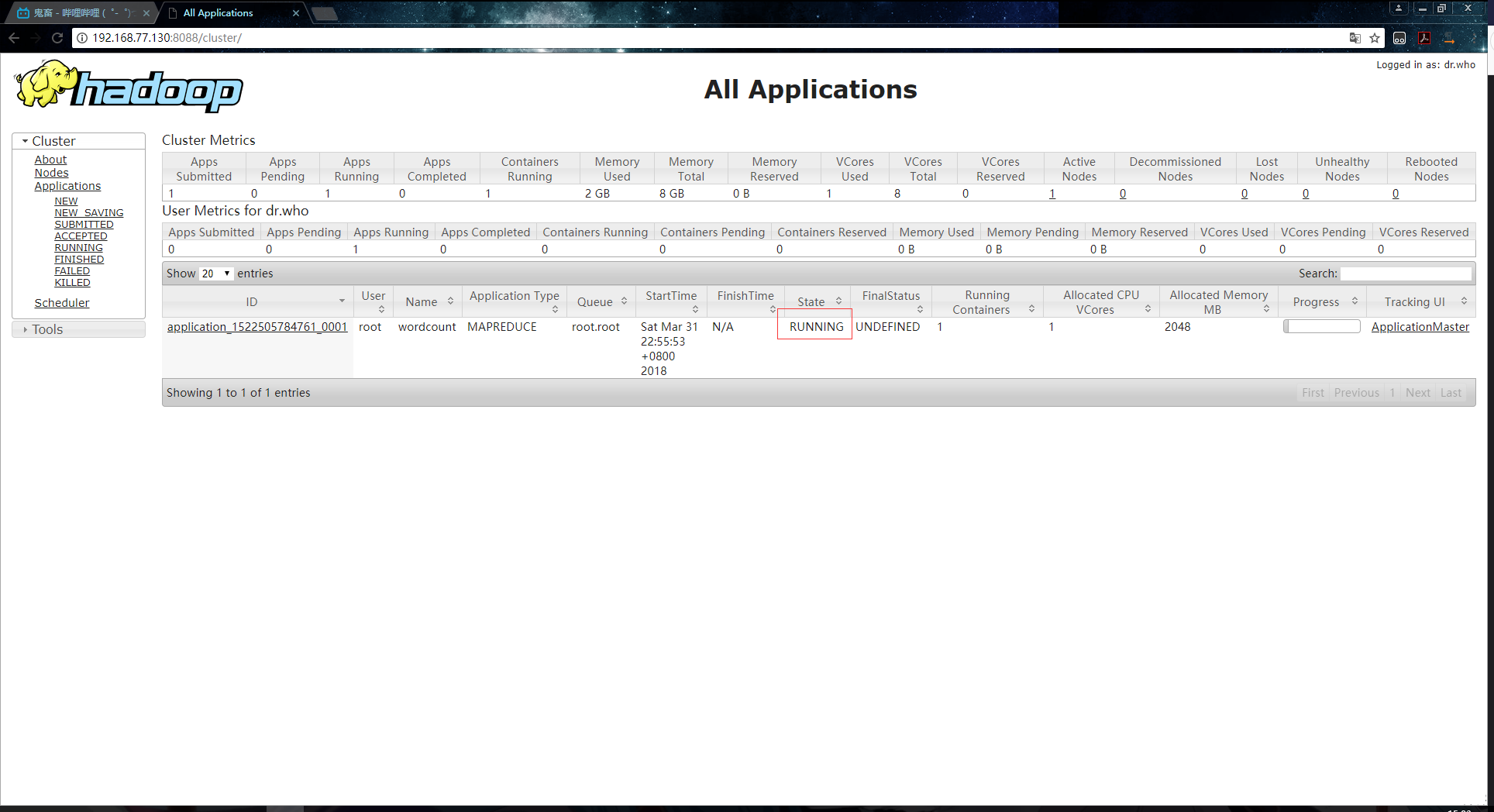Sort by Allocated Memory MB column
Viewport: 1494px width, 812px height.
click(x=1218, y=301)
